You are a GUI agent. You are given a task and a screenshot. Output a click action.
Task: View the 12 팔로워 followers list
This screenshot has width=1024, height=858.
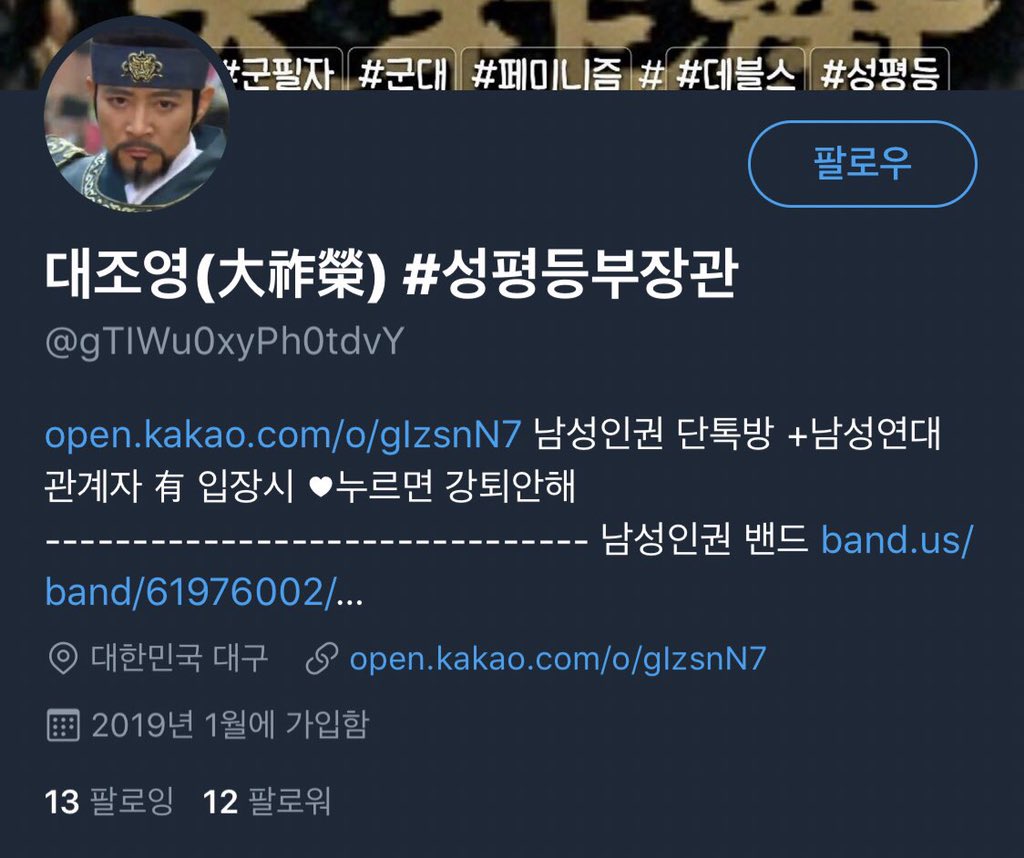click(x=267, y=801)
